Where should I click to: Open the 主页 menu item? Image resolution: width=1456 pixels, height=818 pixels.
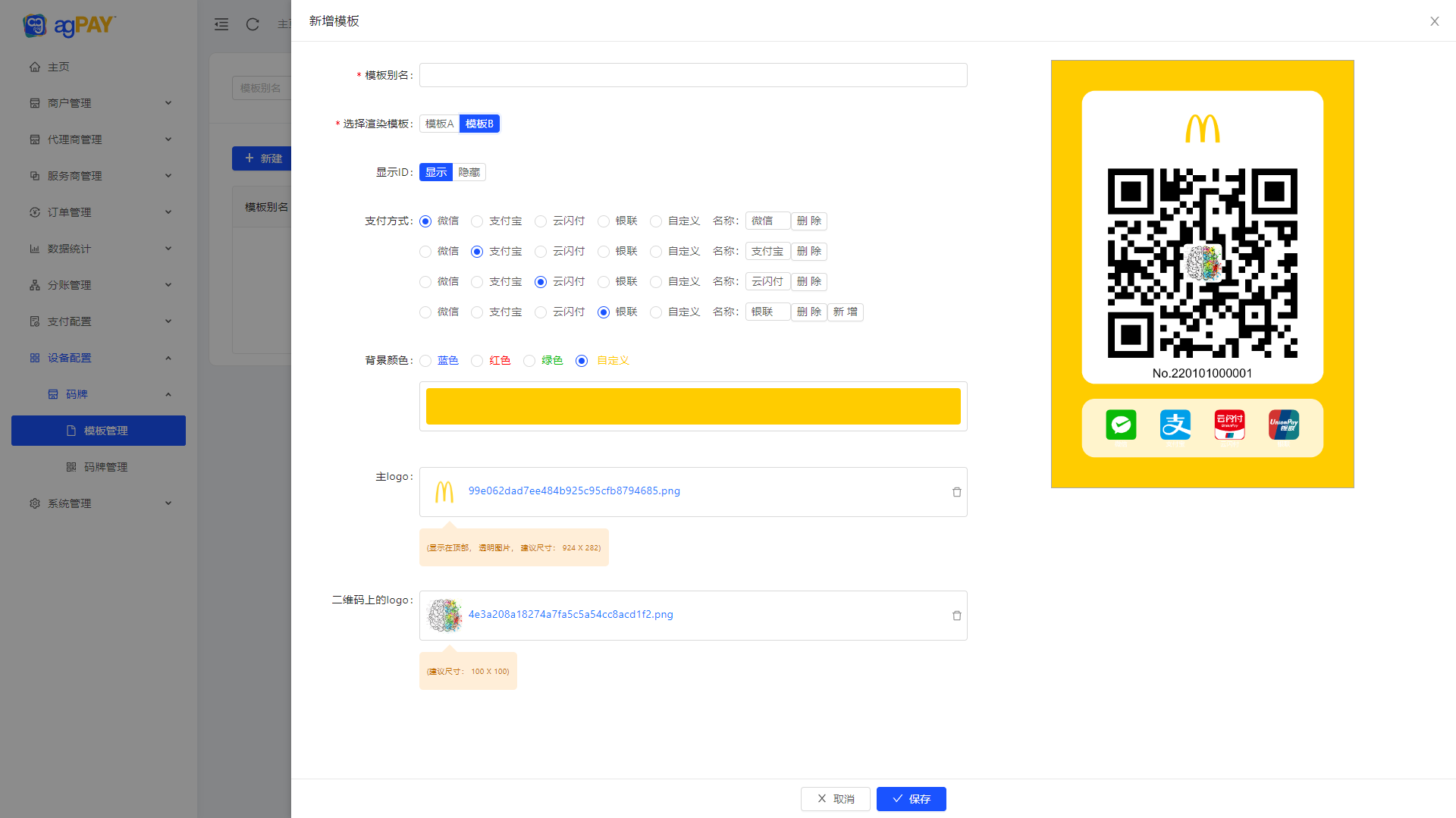99,67
